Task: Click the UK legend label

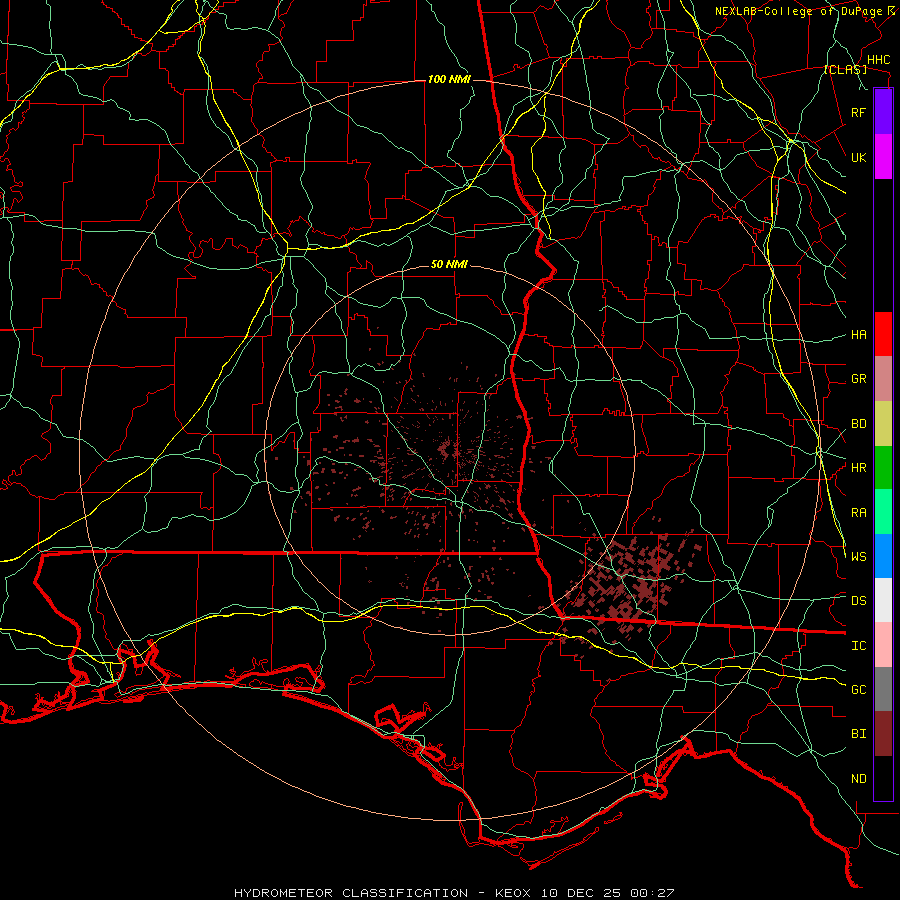Action: pyautogui.click(x=858, y=157)
